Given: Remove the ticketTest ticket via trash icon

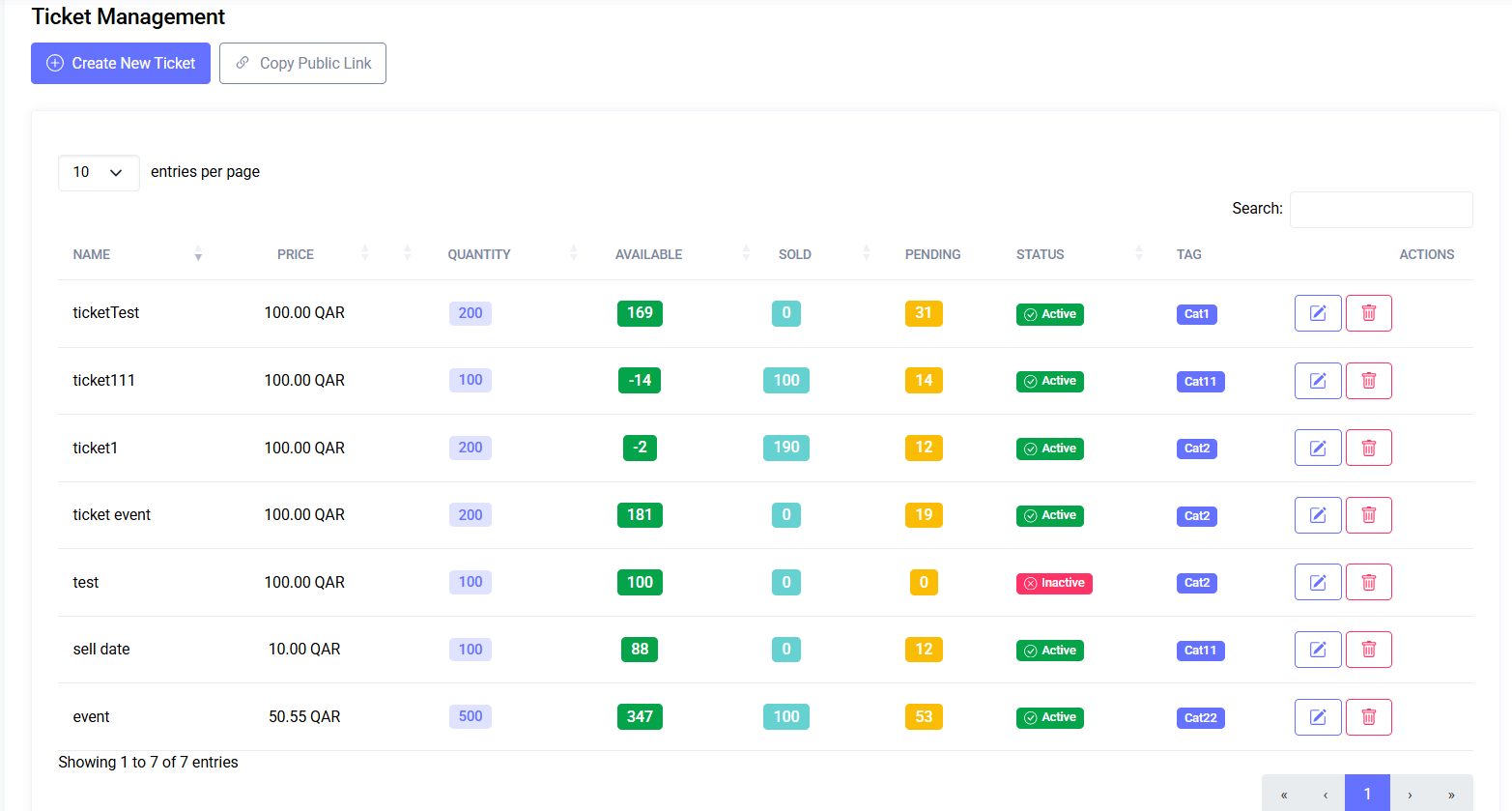Looking at the screenshot, I should [x=1368, y=313].
